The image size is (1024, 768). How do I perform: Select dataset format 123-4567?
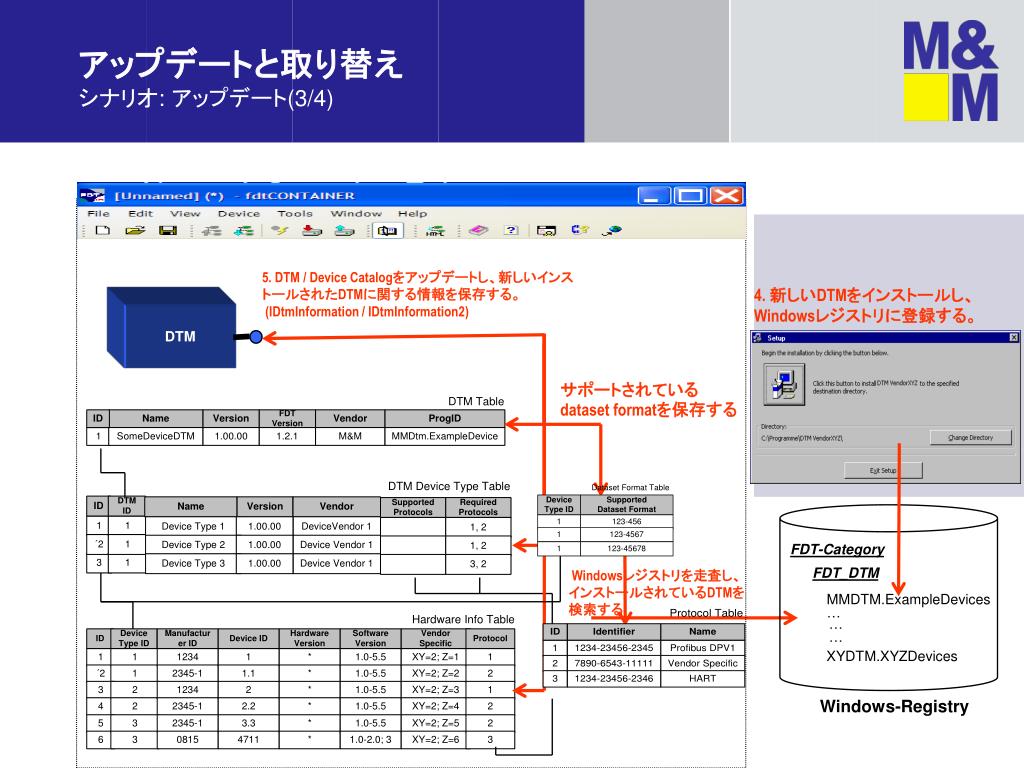point(626,534)
